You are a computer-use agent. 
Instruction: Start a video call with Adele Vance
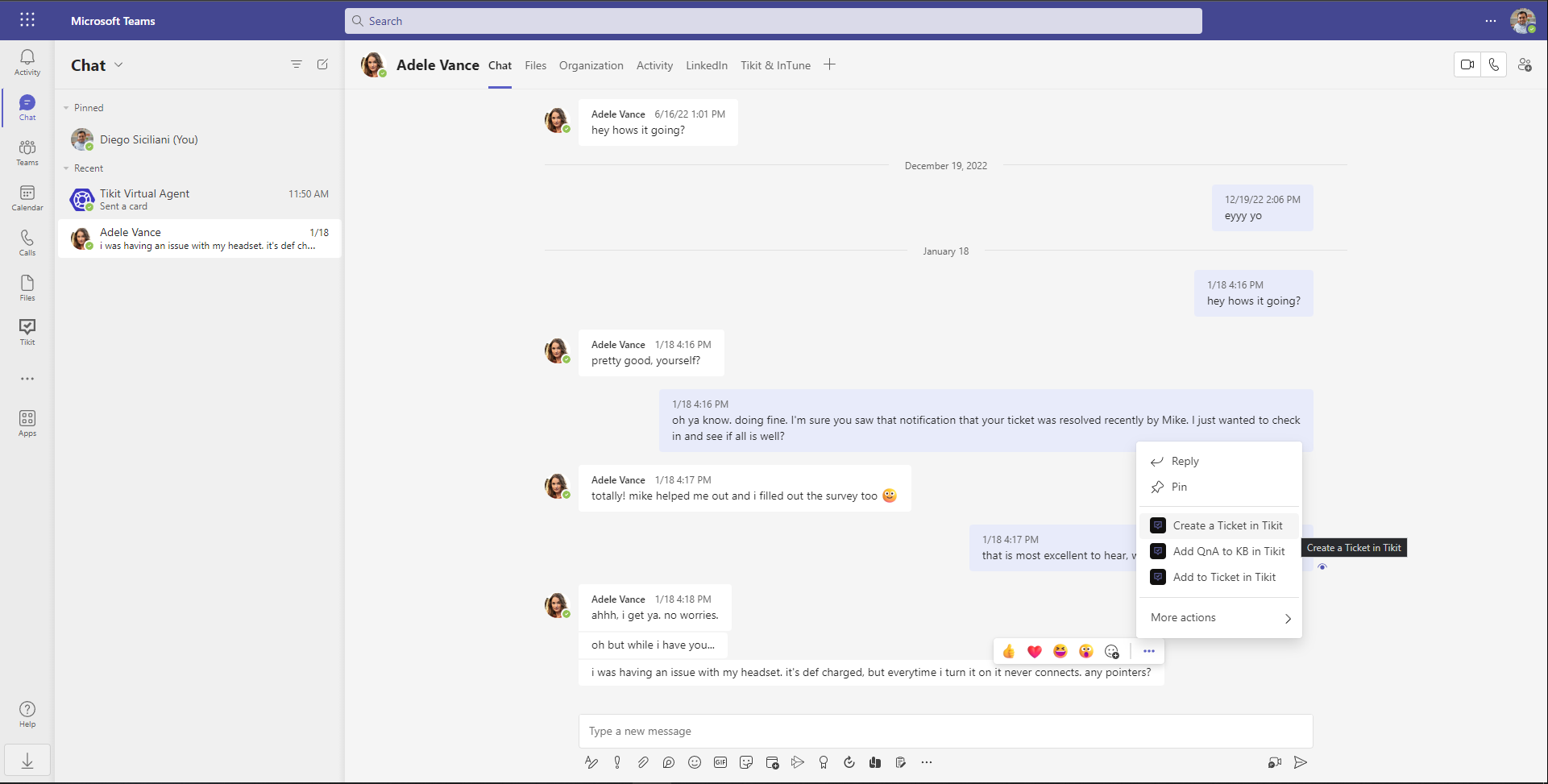[x=1467, y=64]
